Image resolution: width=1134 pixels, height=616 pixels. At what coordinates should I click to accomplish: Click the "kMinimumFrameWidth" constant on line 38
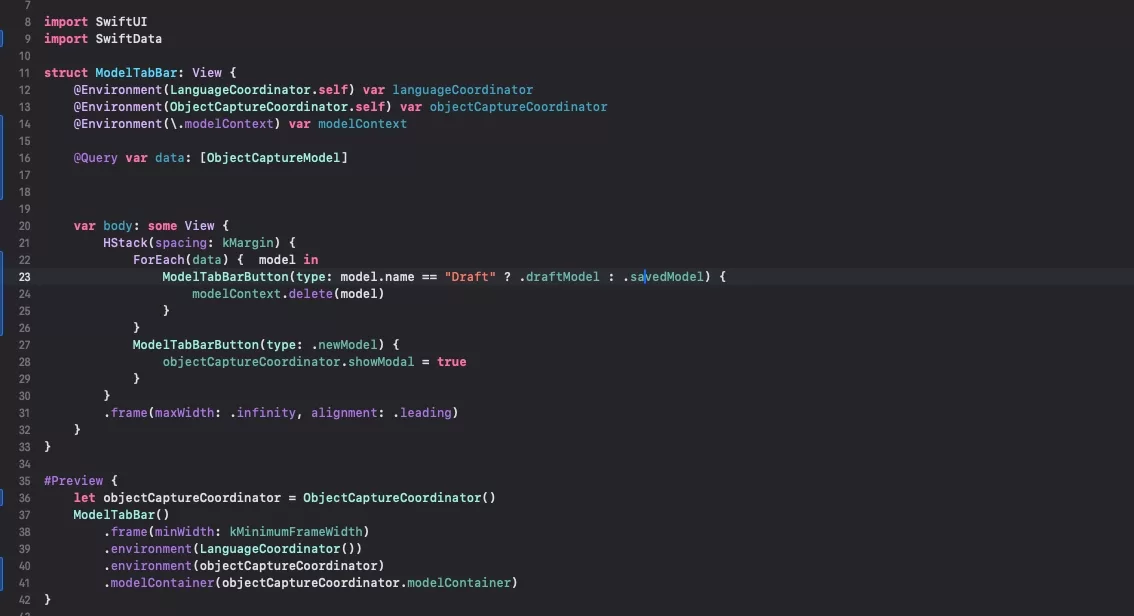click(296, 532)
